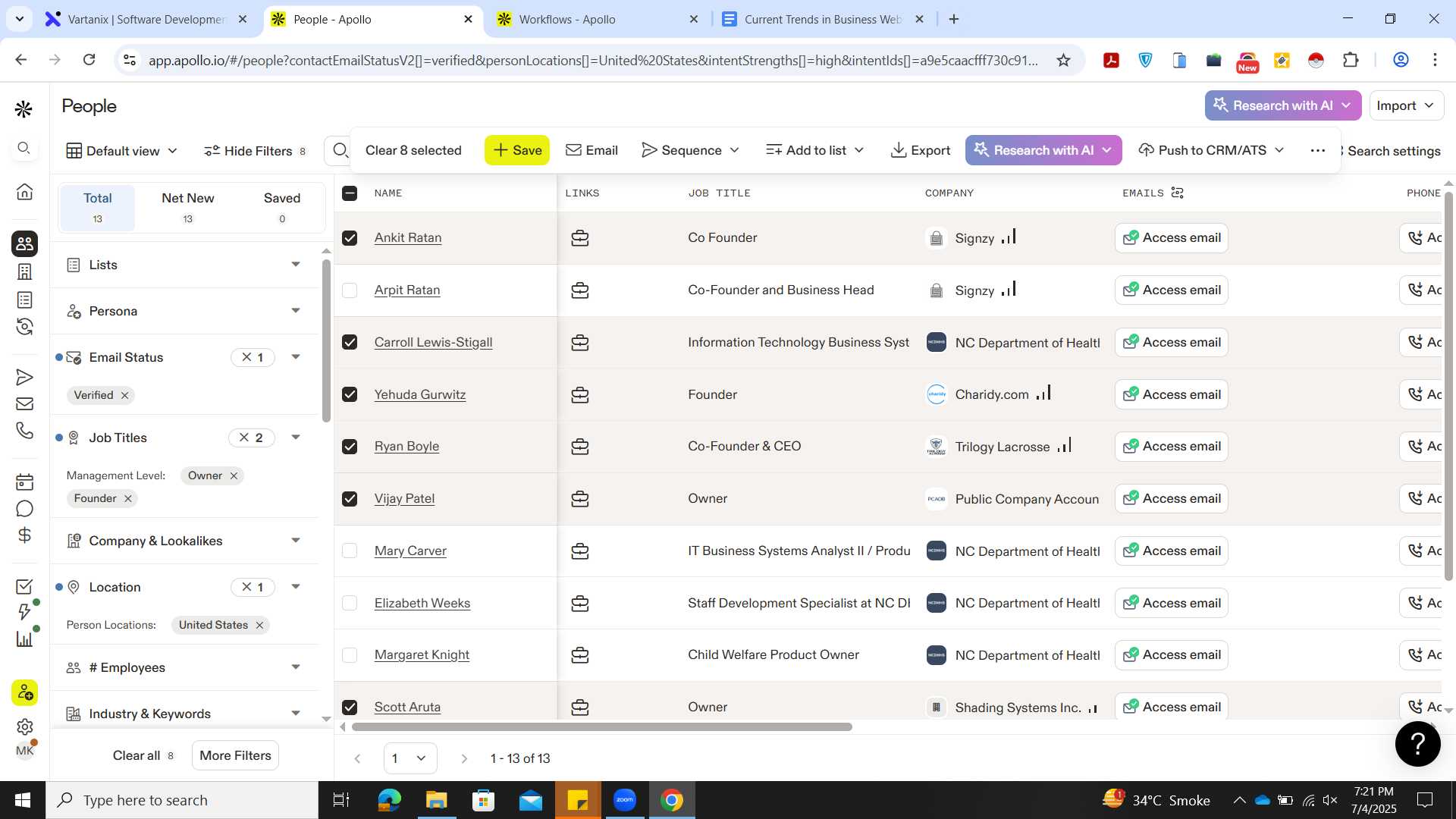
Task: Open Conversations chat bubble icon in sidebar
Action: click(24, 508)
